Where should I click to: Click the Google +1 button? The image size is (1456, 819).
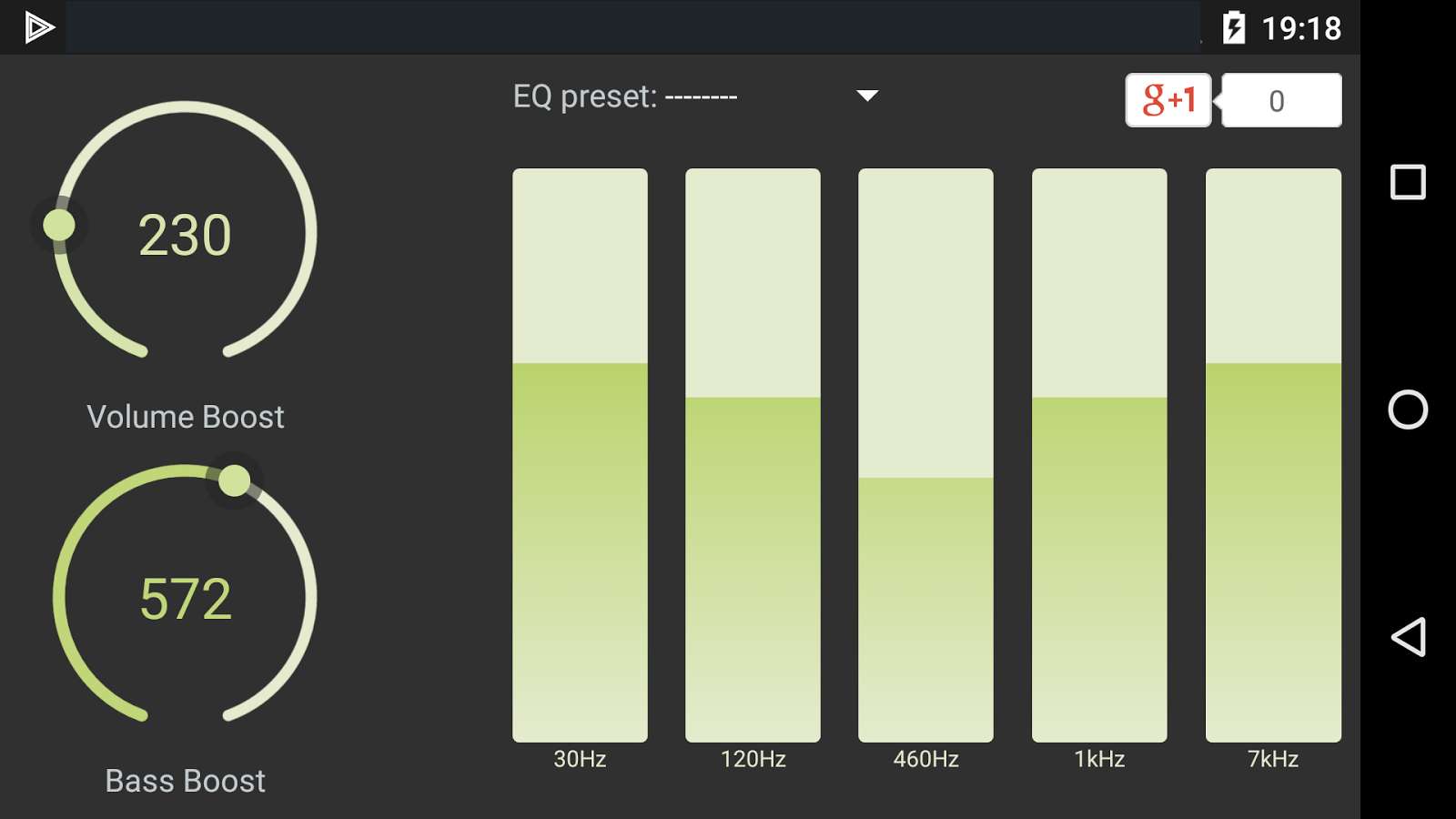[x=1168, y=100]
